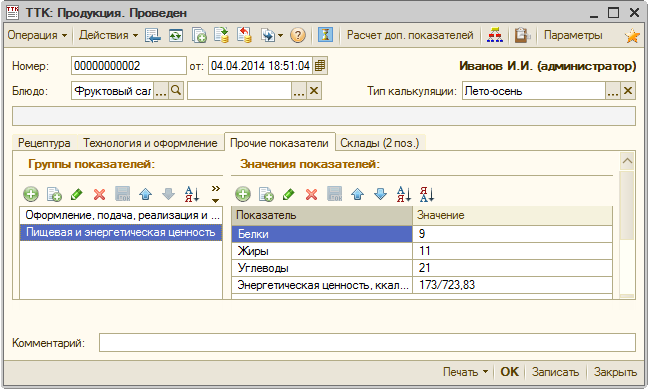Open calendar picker next to date field
This screenshot has width=648, height=389.
click(320, 66)
